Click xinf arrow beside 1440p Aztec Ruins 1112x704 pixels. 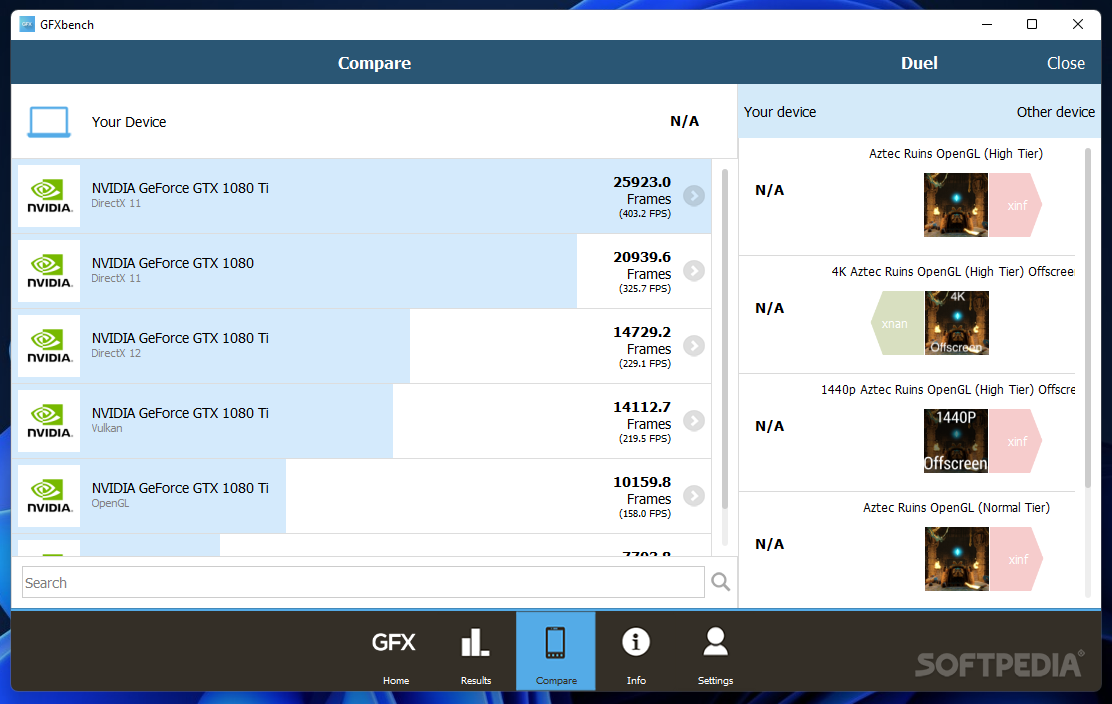click(1015, 441)
